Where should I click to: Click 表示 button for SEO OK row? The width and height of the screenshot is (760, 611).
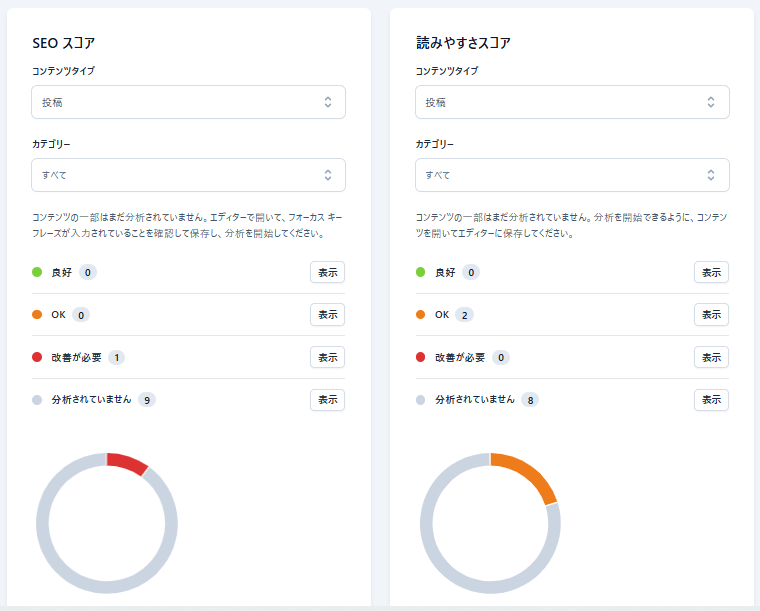(x=327, y=314)
